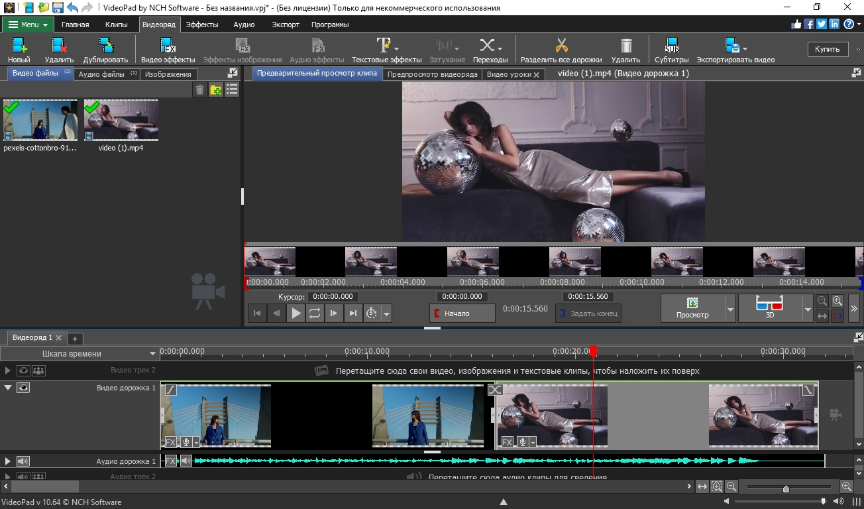Click the Twitter share icon
The image size is (864, 509).
click(x=822, y=24)
